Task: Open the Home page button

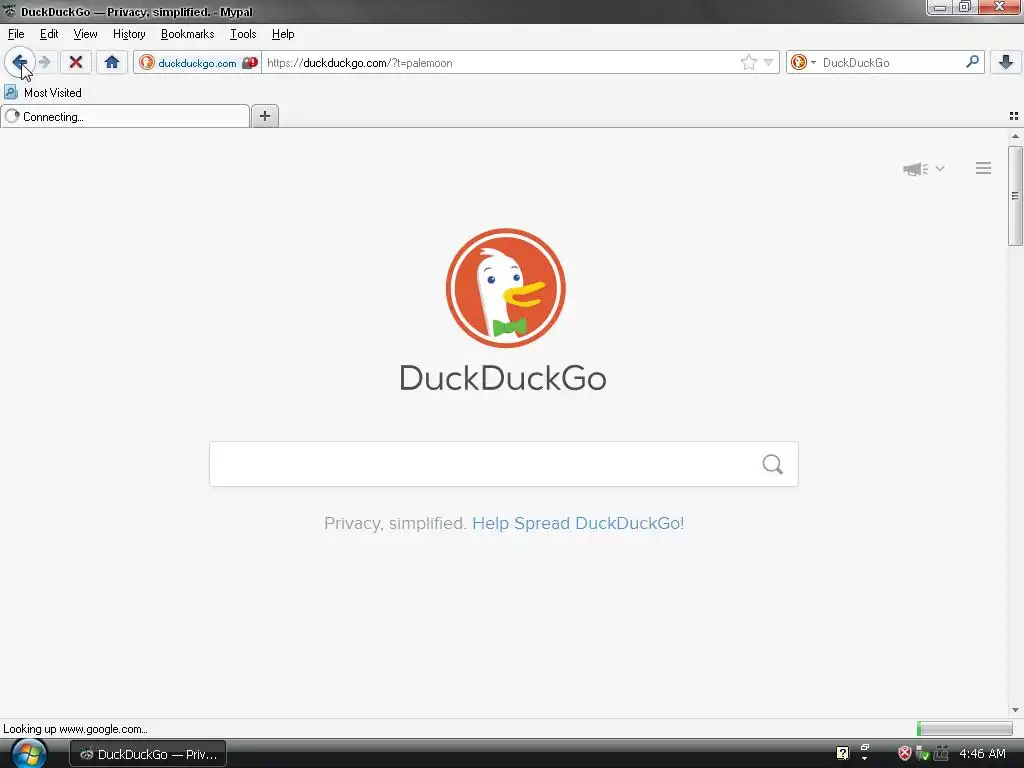Action: click(x=112, y=63)
